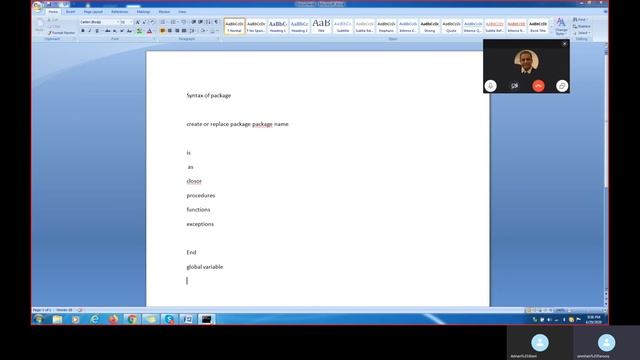The image size is (640, 360).
Task: Open the Select dropdown in Editing group
Action: pyautogui.click(x=581, y=33)
